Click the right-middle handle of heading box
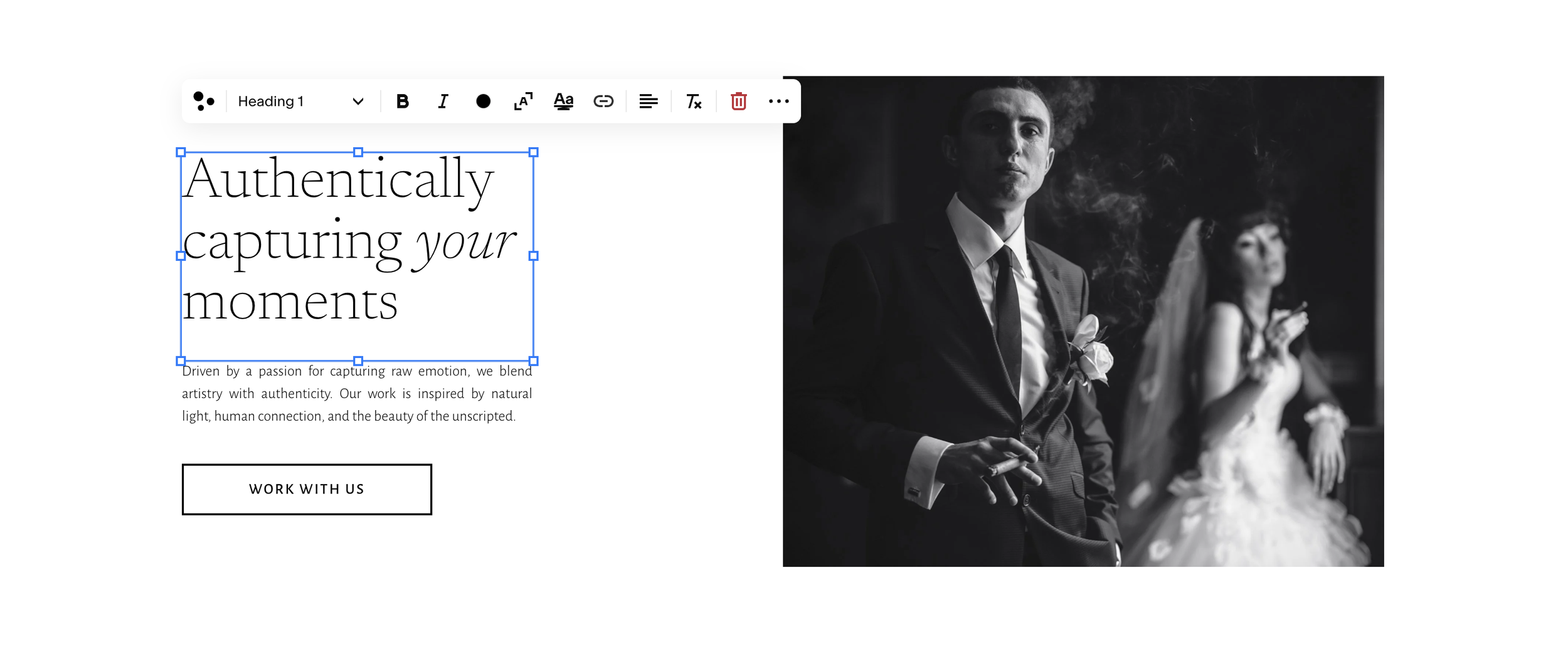This screenshot has height=669, width=1568. point(534,256)
